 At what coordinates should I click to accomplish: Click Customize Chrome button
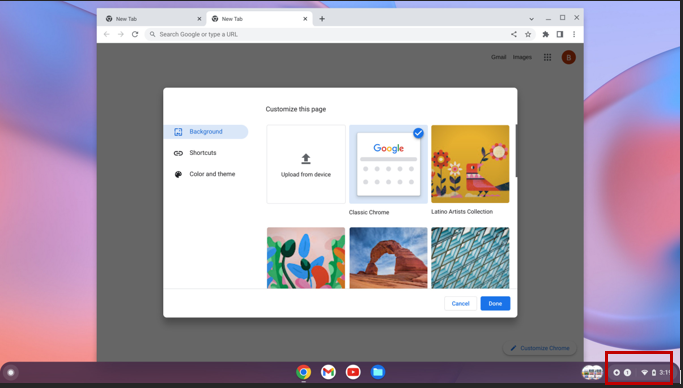[x=540, y=348]
